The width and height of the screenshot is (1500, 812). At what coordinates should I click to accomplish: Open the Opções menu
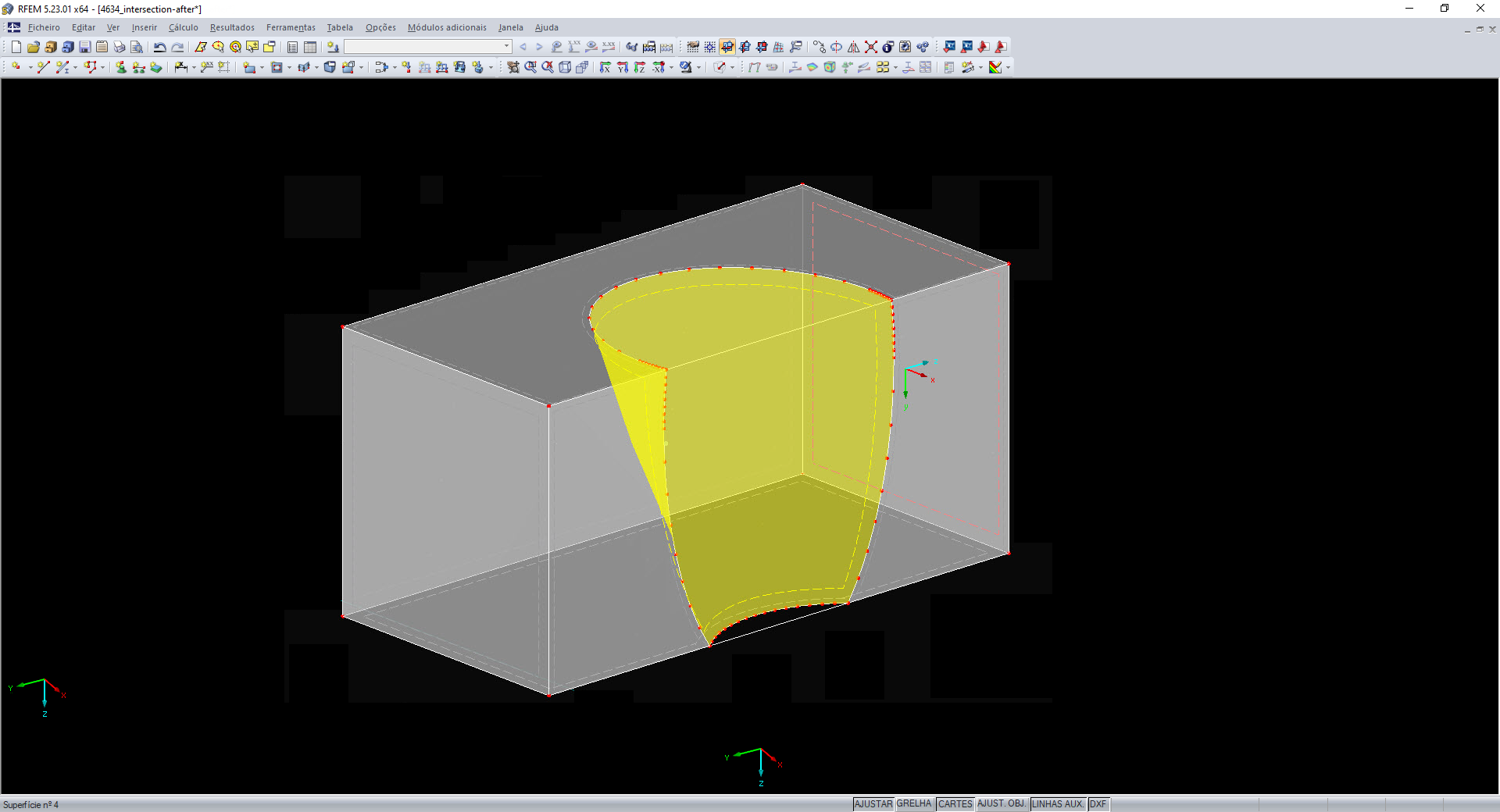[380, 27]
